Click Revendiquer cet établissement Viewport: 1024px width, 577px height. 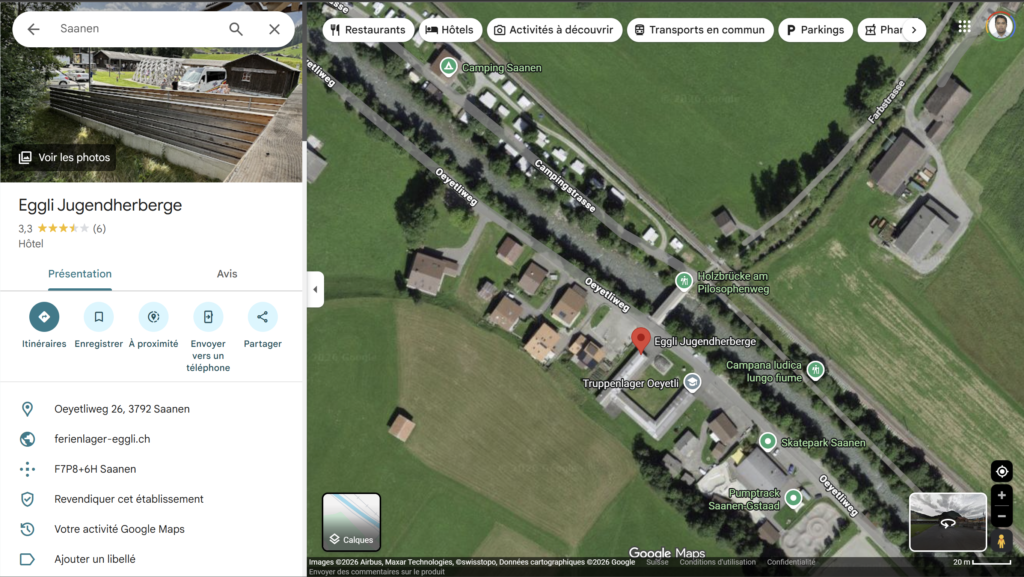pyautogui.click(x=129, y=499)
